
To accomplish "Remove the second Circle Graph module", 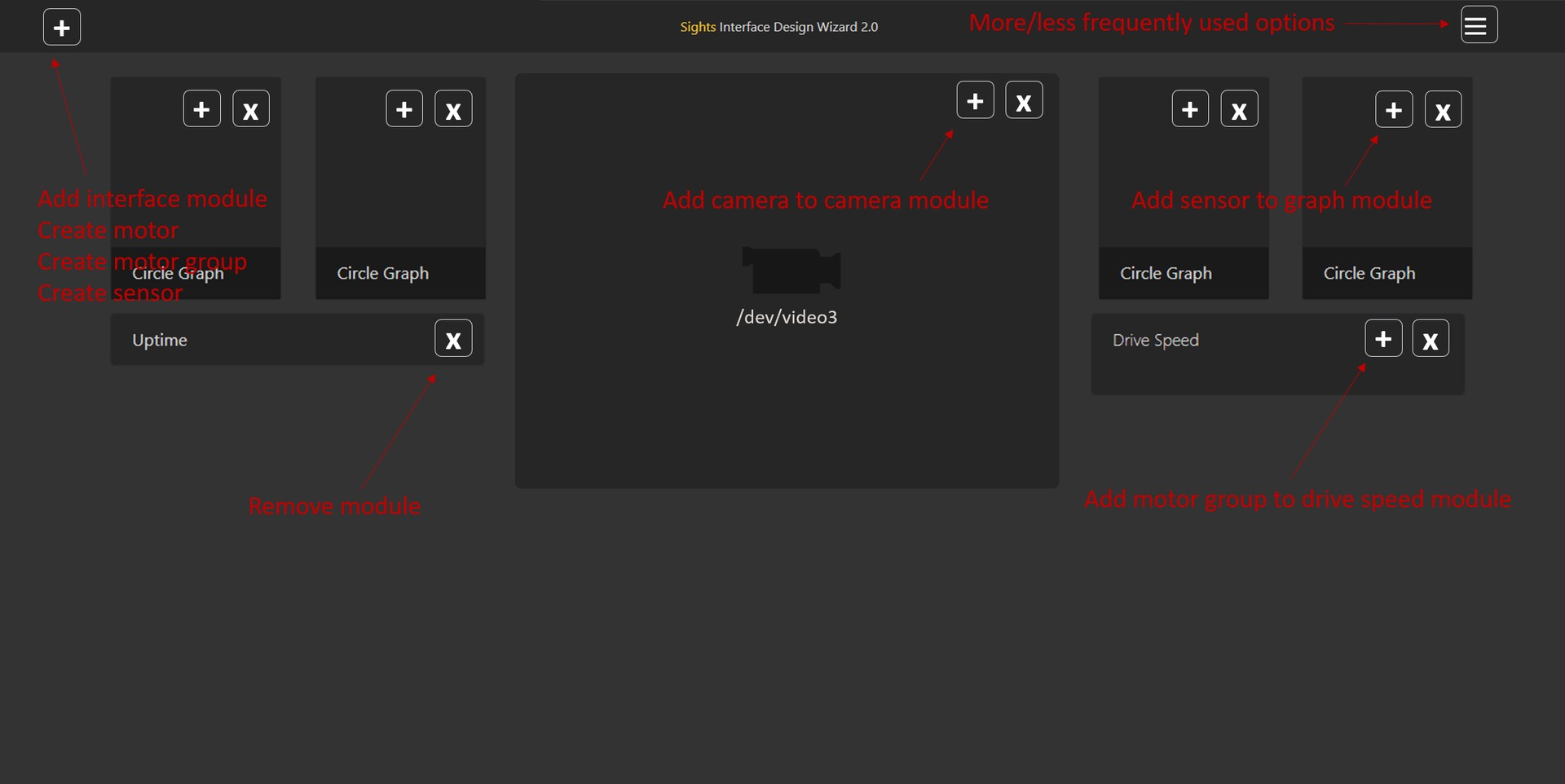I will coord(453,108).
